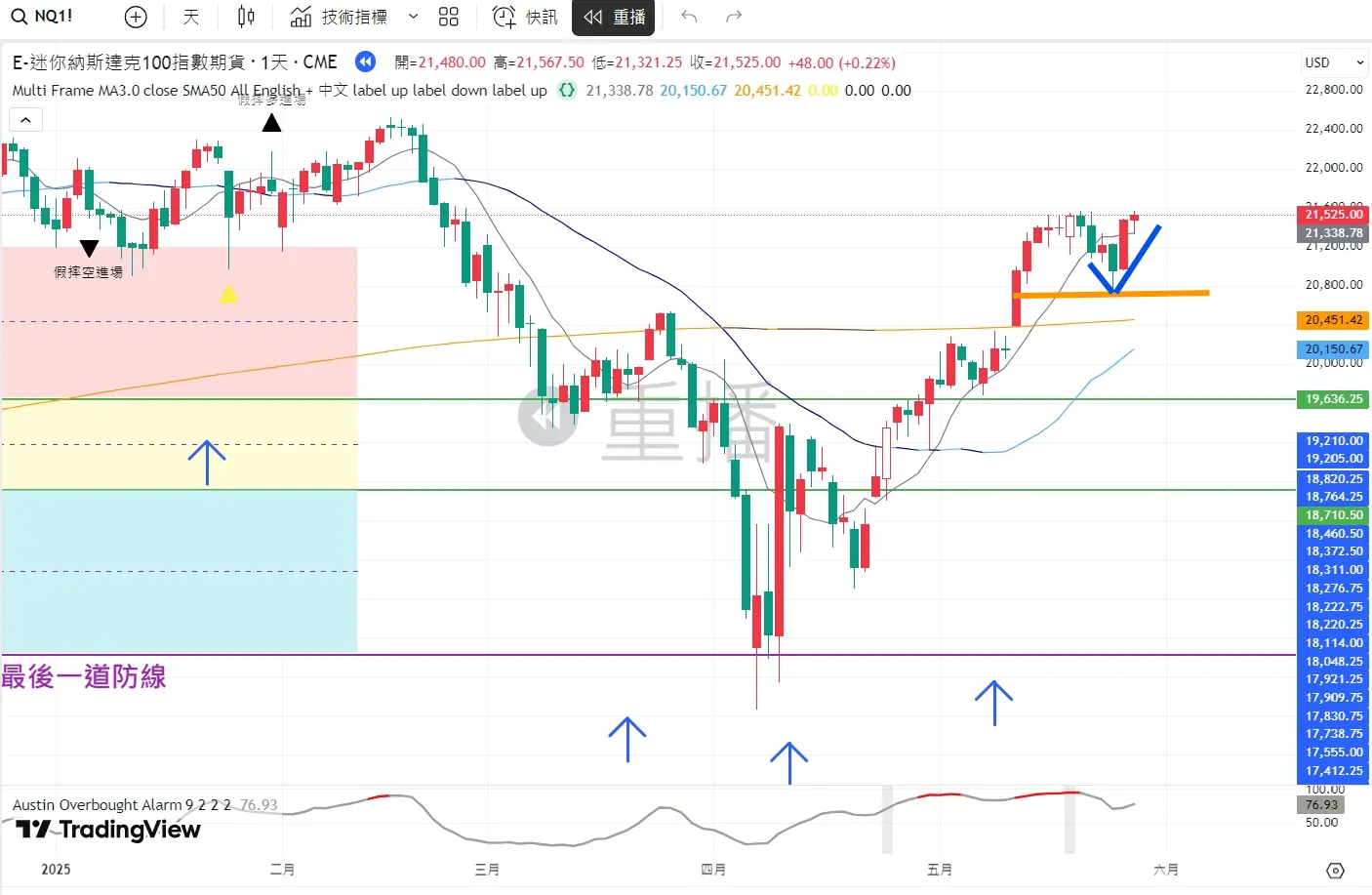
Task: Click the add symbol plus icon
Action: [x=136, y=17]
